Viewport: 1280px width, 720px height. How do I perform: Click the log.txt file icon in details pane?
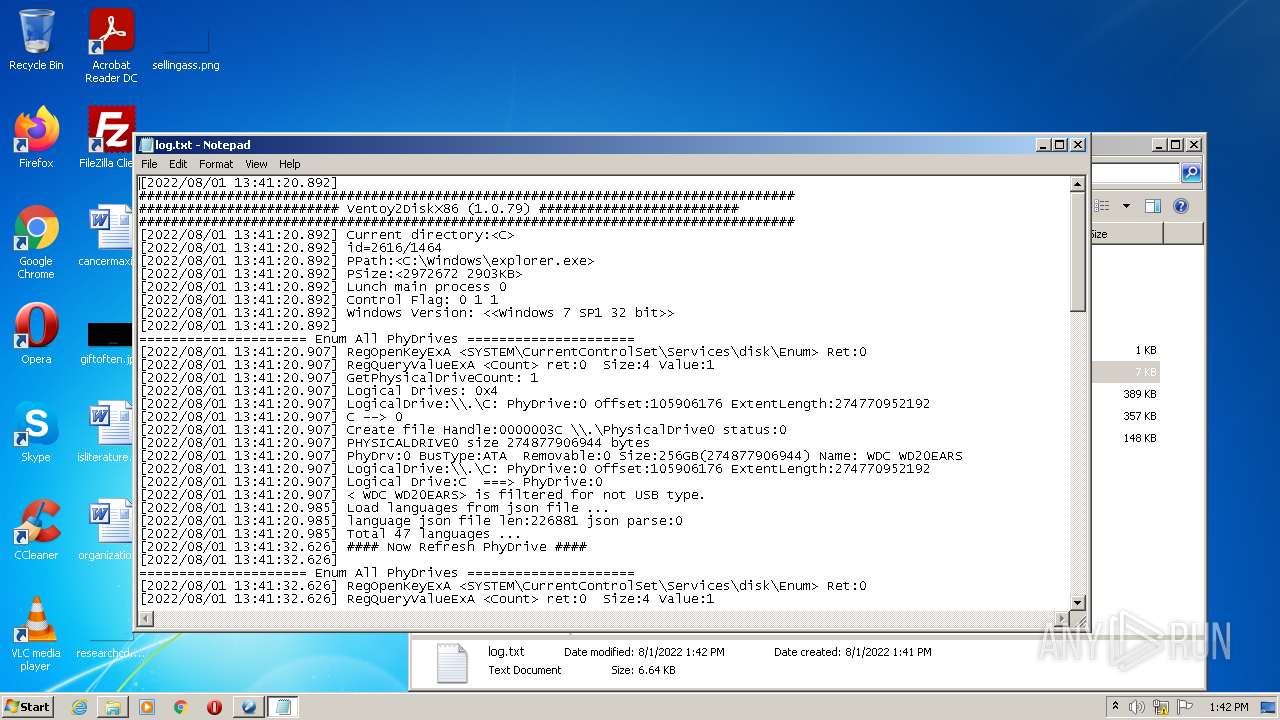click(x=452, y=662)
